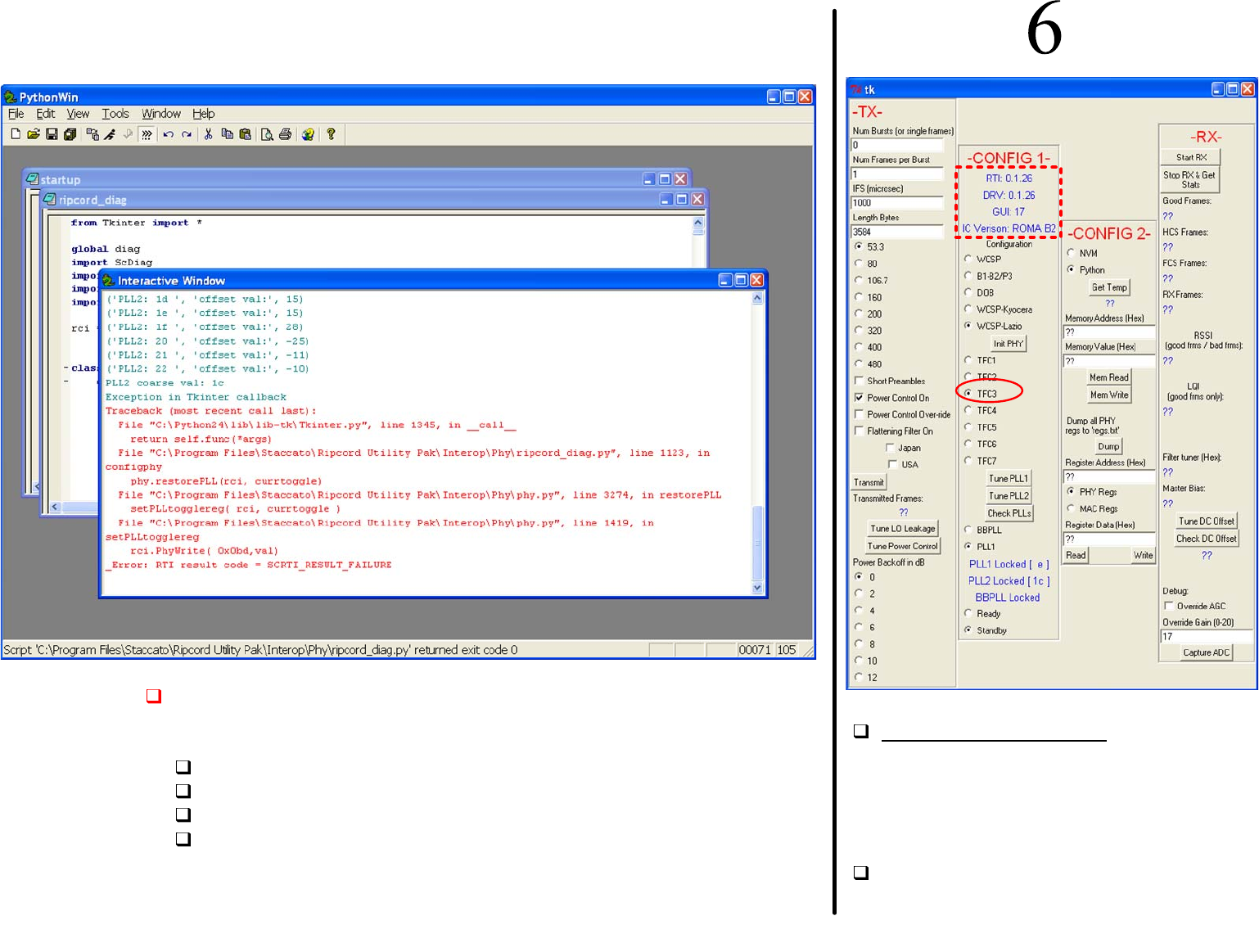Click the Save diskette icon
The width and height of the screenshot is (1259, 952).
pyautogui.click(x=52, y=134)
